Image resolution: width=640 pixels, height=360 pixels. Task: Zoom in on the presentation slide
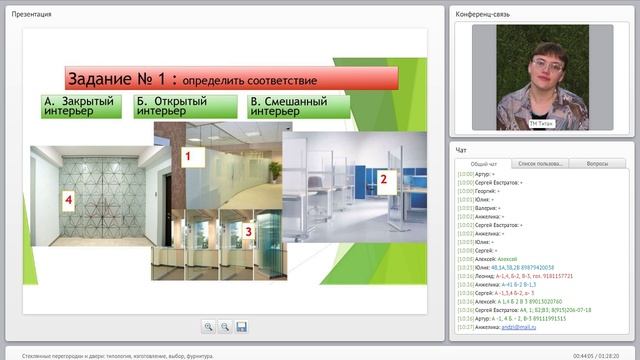pyautogui.click(x=209, y=327)
